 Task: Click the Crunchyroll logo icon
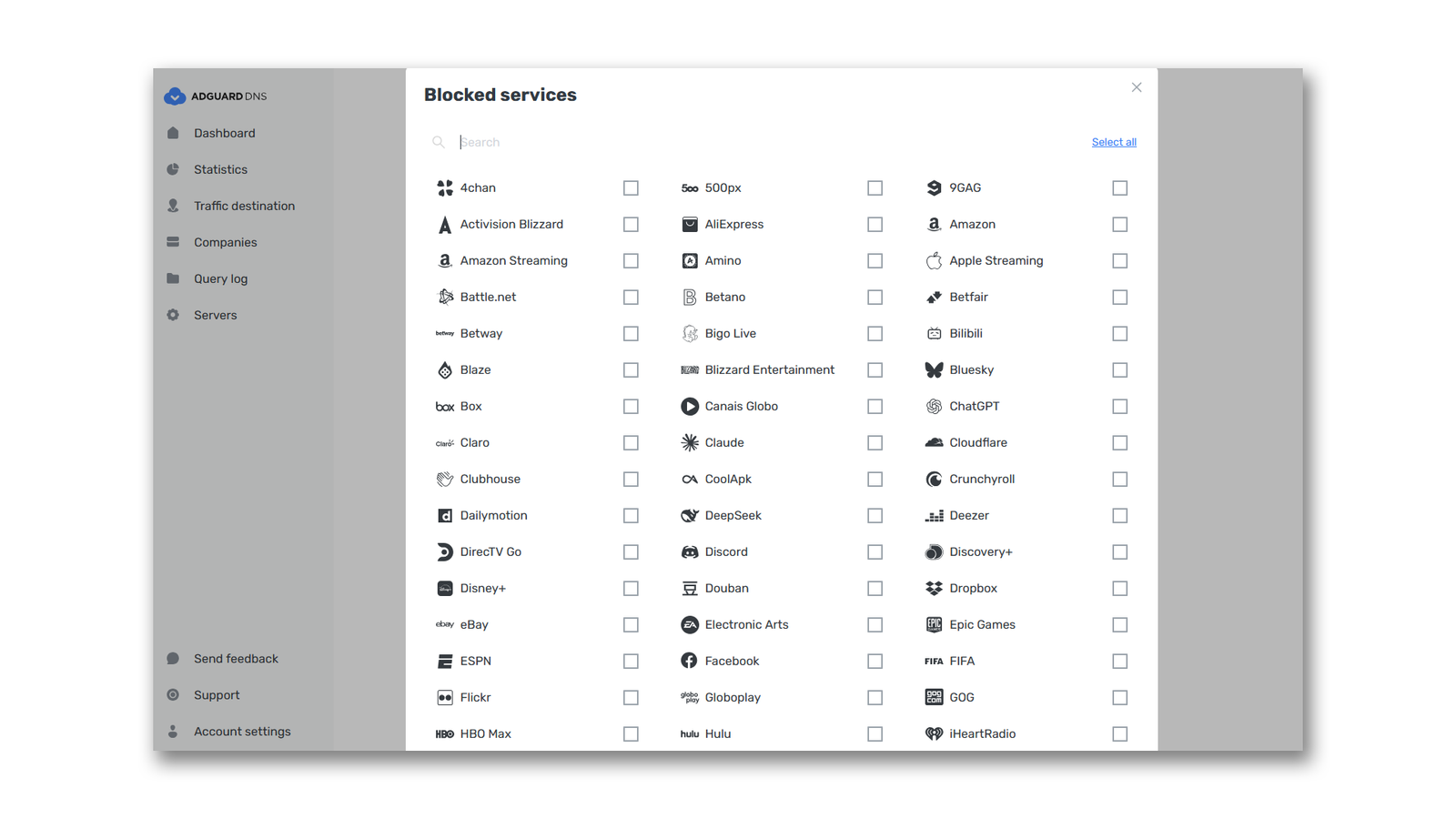click(x=934, y=479)
